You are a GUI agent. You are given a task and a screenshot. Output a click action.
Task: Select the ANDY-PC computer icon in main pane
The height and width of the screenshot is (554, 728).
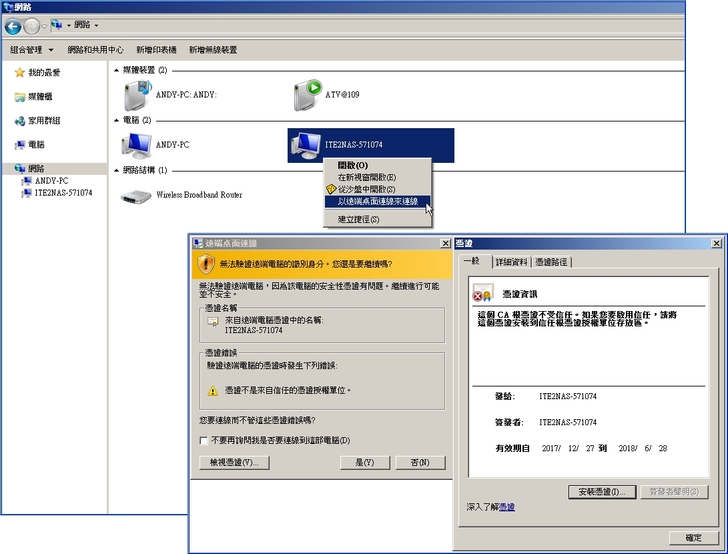(x=136, y=145)
